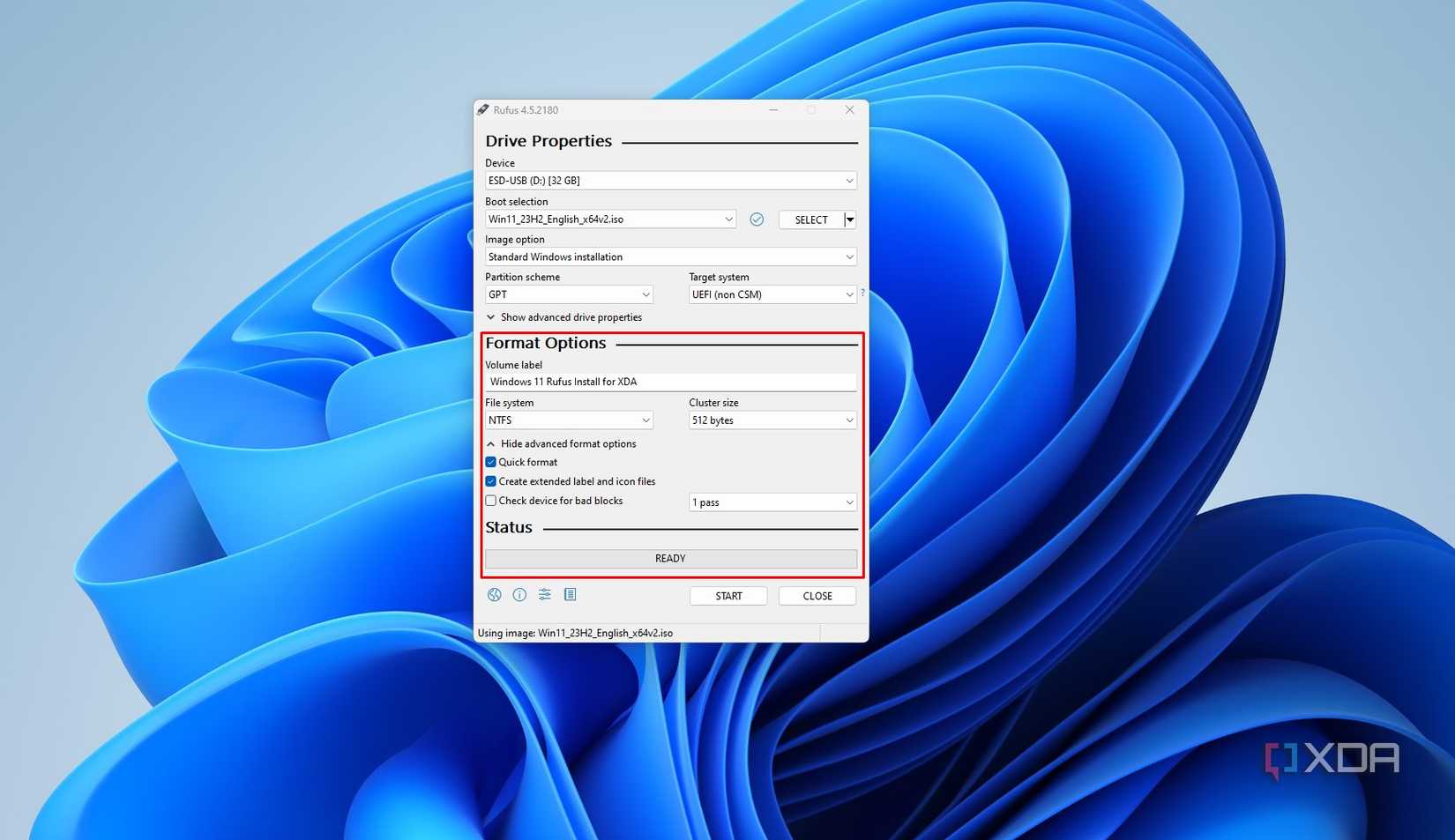The image size is (1455, 840).
Task: Disable Create extended label and icon files
Action: [490, 480]
